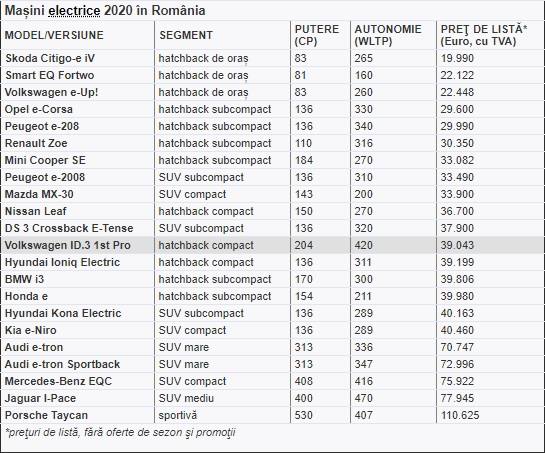Click the Skoda Citigo-e iV row
The width and height of the screenshot is (545, 453).
click(x=272, y=58)
